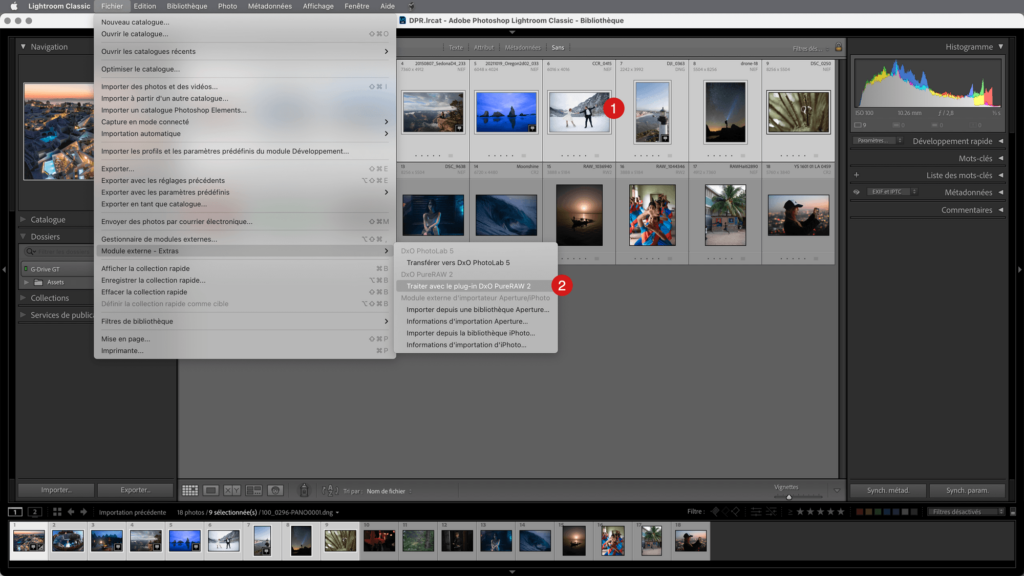Set rating filter to five stars
Image resolution: width=1024 pixels, height=576 pixels.
tap(840, 511)
